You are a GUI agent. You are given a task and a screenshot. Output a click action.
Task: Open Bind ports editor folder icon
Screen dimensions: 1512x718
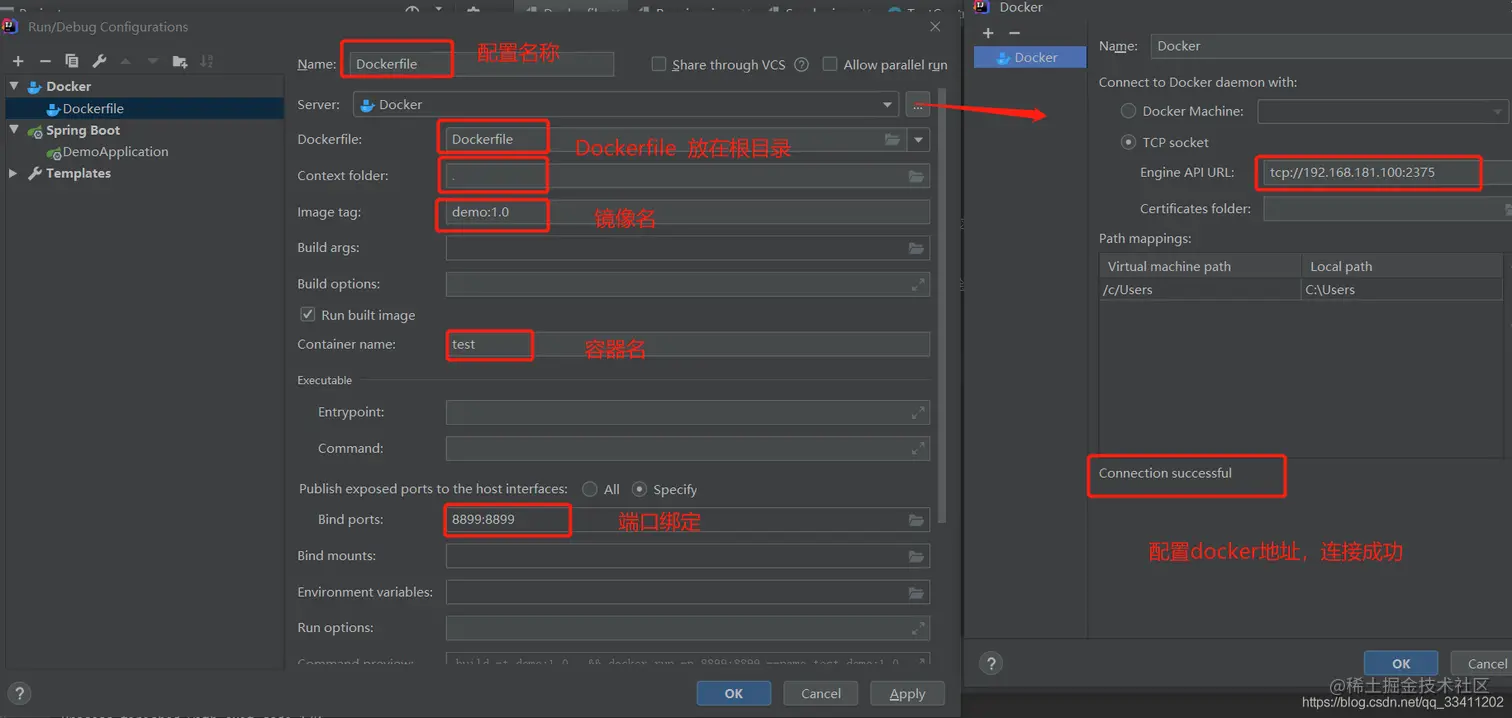pyautogui.click(x=916, y=520)
